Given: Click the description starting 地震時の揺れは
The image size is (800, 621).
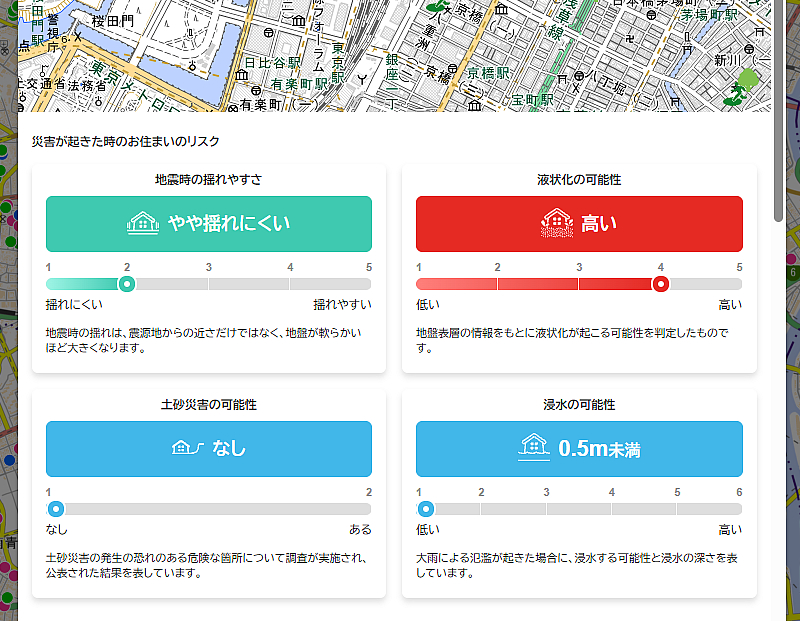Looking at the screenshot, I should [x=204, y=340].
